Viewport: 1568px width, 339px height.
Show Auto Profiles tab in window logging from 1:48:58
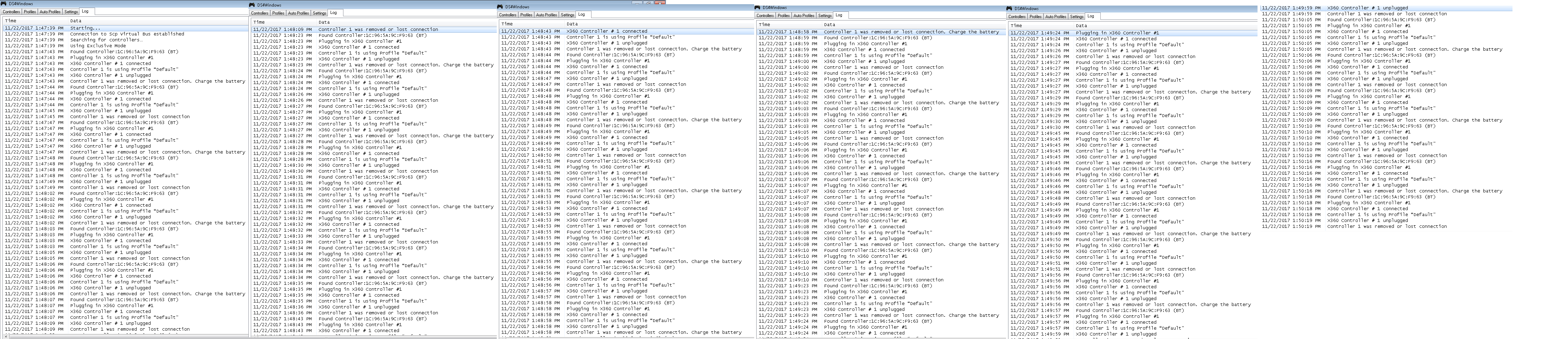pyautogui.click(x=804, y=15)
